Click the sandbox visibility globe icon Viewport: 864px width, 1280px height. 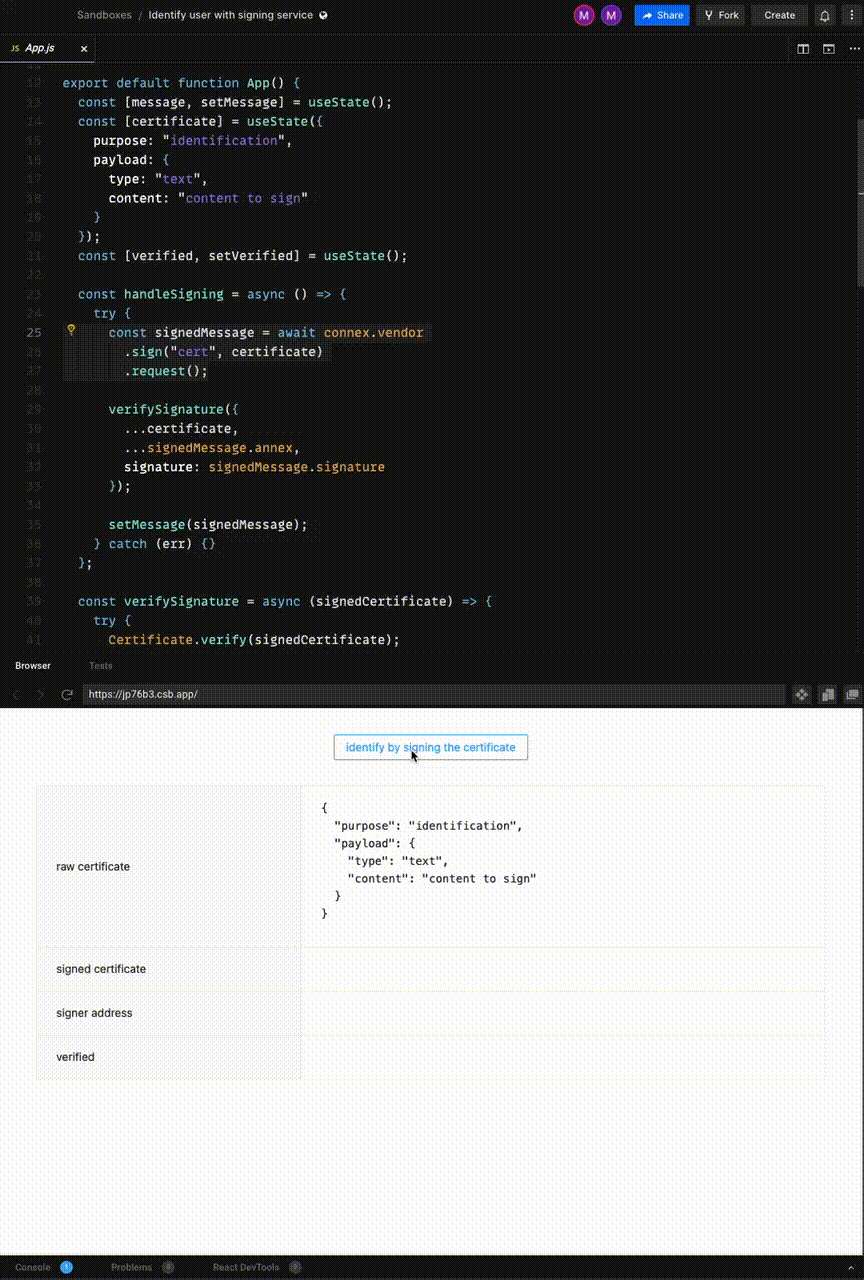[323, 15]
